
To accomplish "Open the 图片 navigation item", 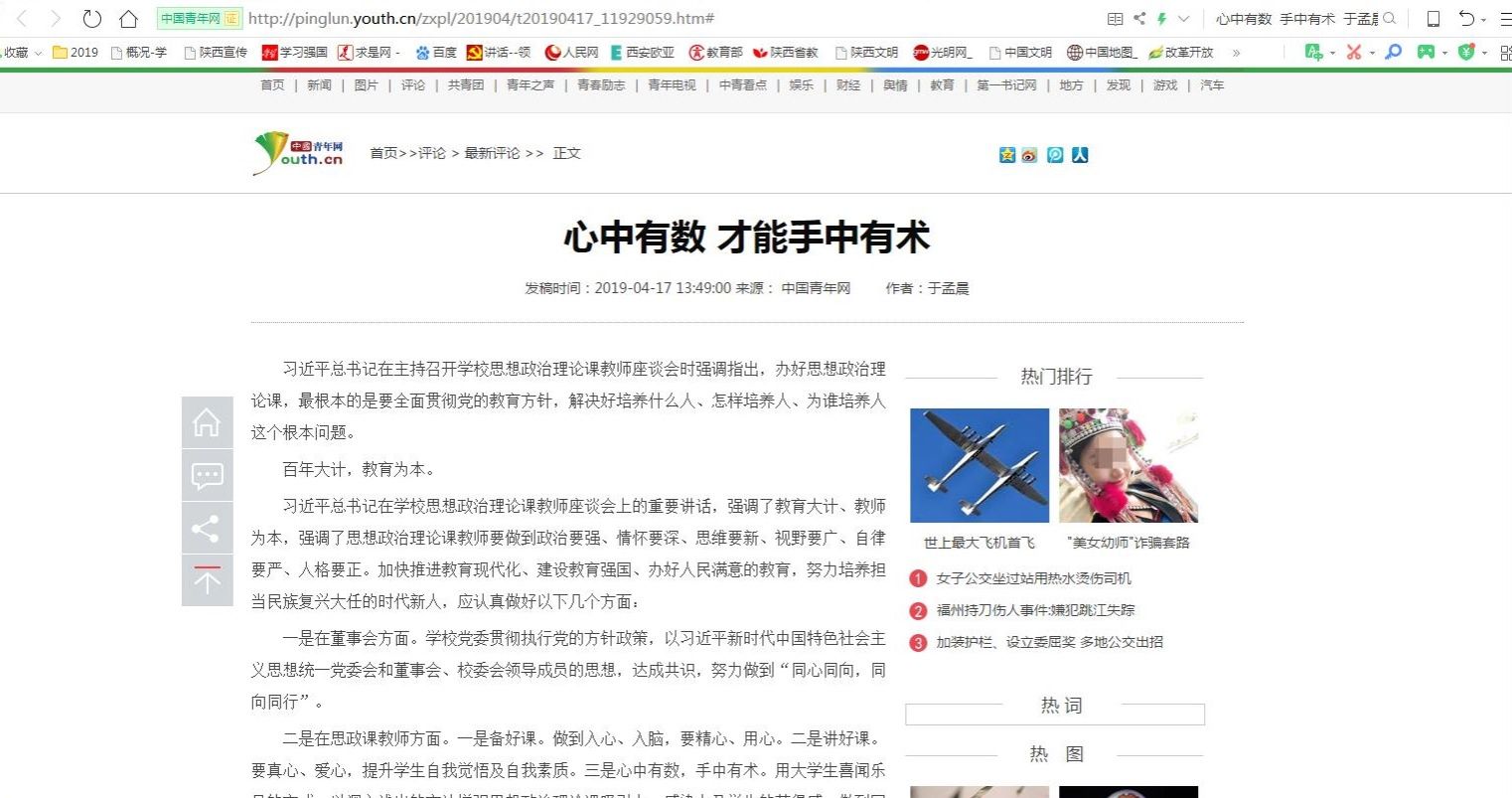I will point(366,85).
